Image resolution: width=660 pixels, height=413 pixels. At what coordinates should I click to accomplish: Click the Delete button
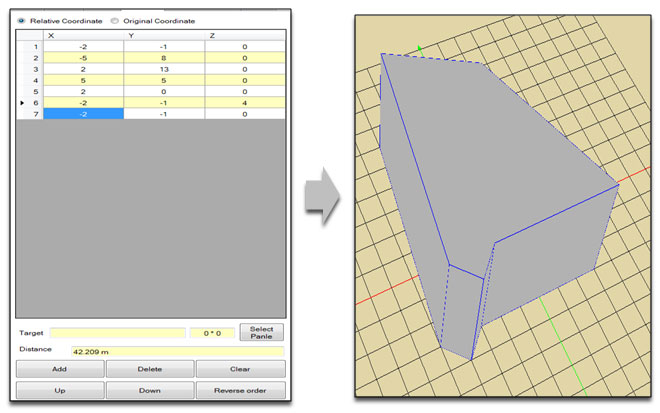(x=150, y=369)
